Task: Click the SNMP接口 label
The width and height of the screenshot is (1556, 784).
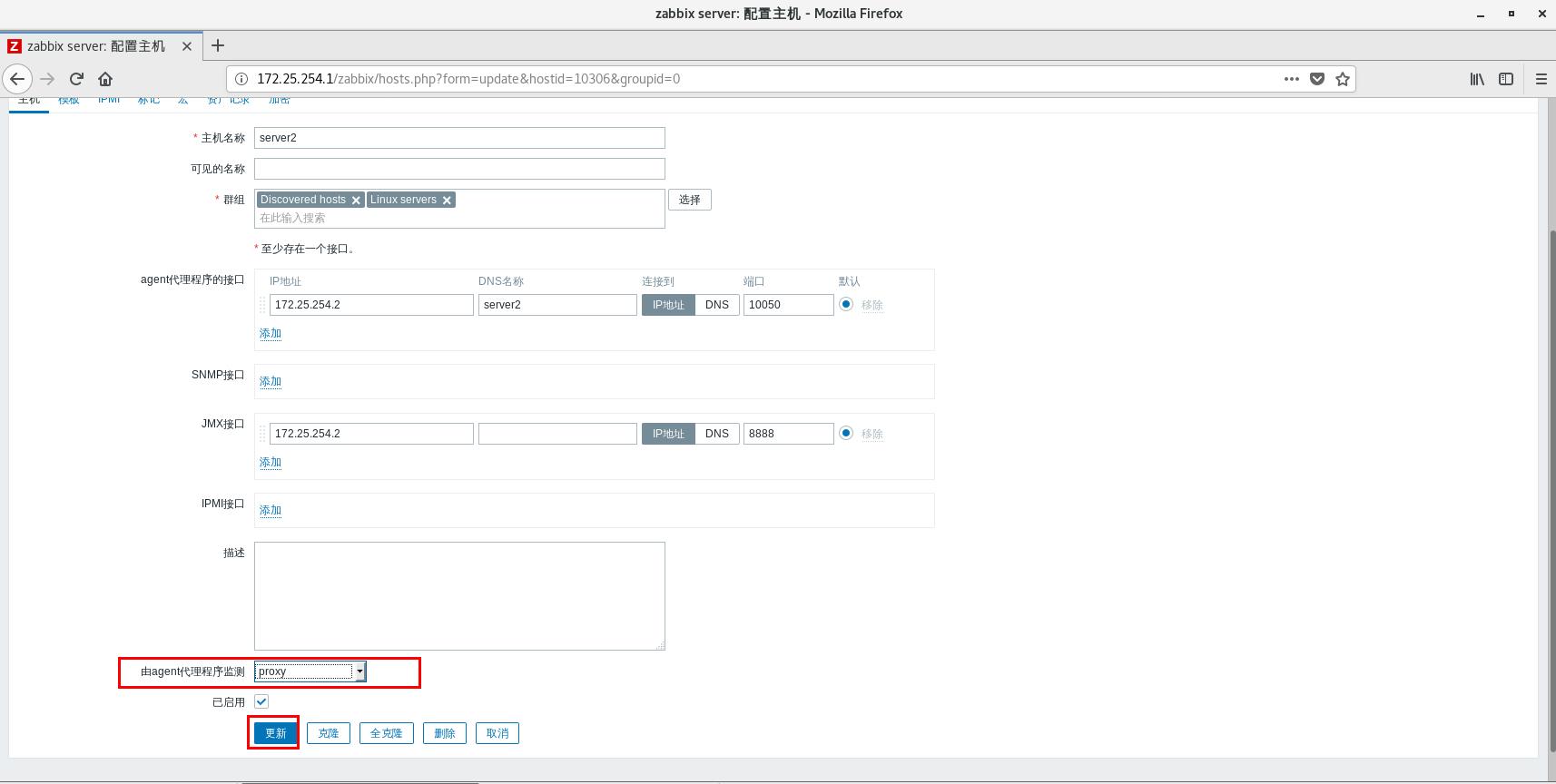Action: (218, 375)
